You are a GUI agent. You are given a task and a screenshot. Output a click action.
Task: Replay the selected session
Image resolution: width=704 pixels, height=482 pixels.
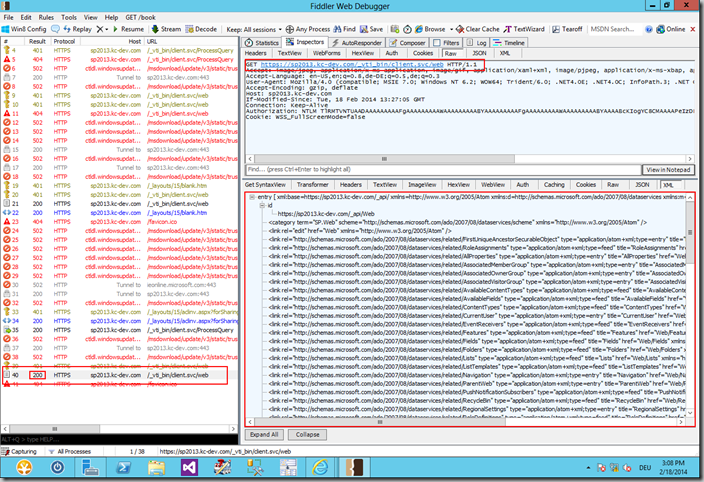(x=77, y=29)
